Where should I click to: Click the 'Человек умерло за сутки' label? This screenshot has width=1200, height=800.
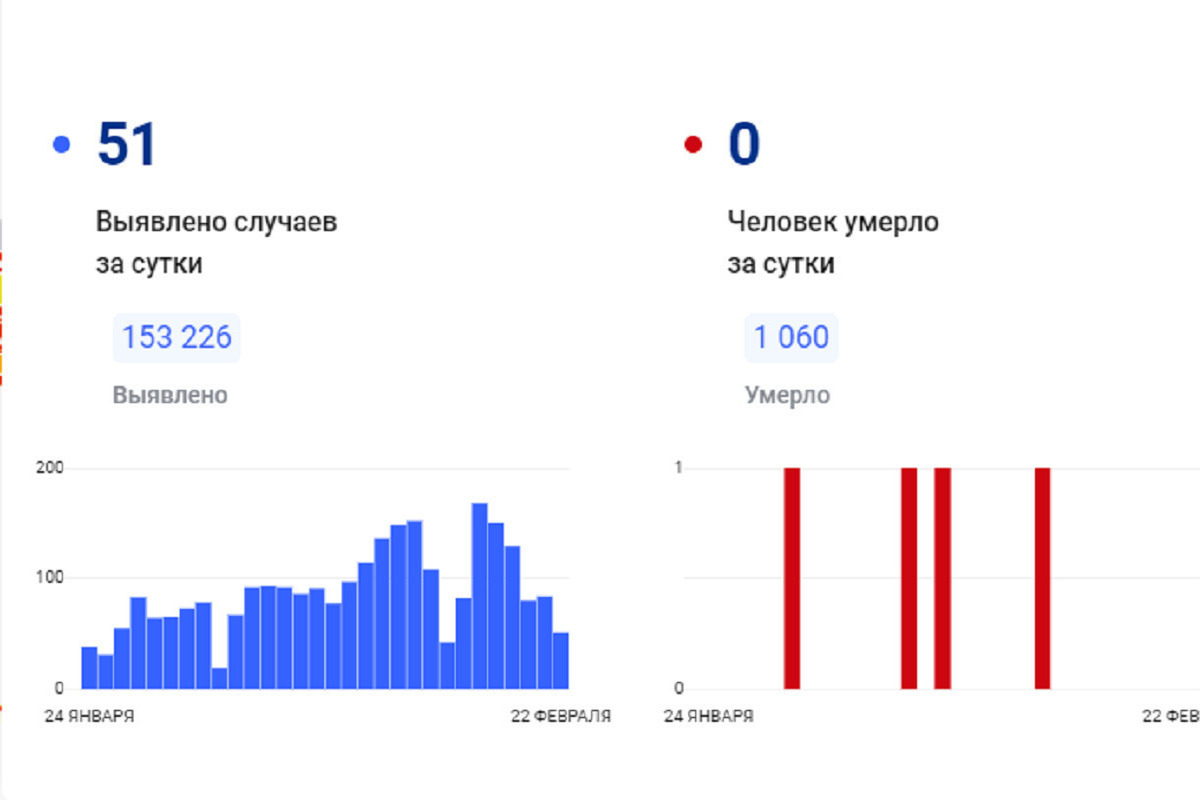(833, 243)
